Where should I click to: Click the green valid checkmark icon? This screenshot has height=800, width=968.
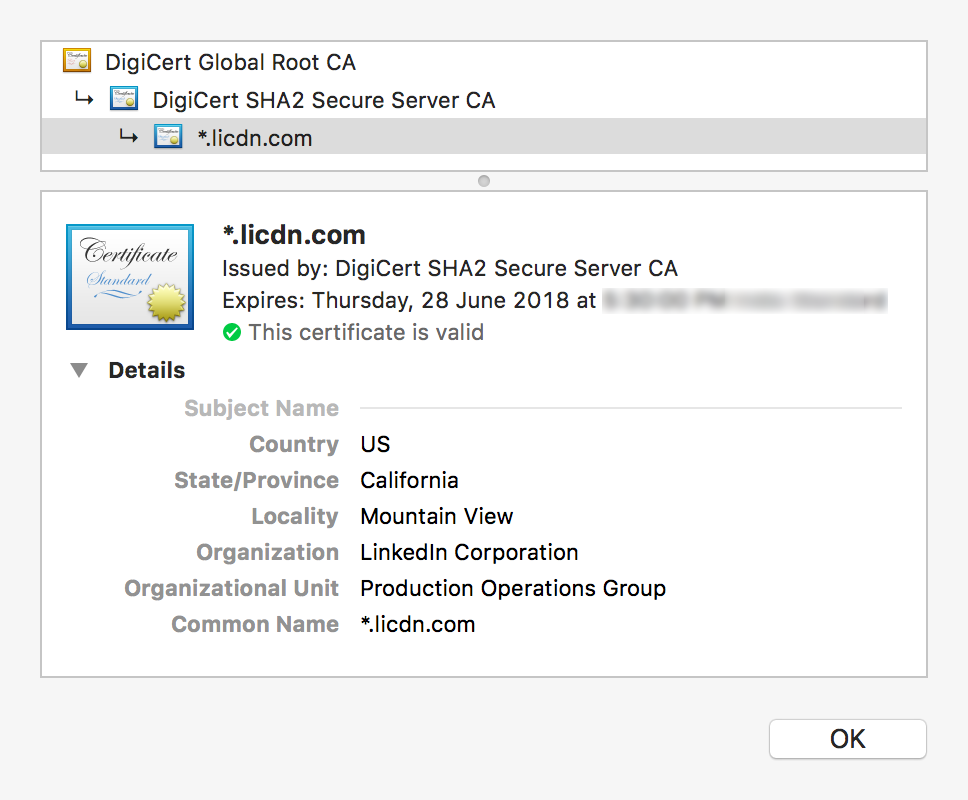(232, 332)
